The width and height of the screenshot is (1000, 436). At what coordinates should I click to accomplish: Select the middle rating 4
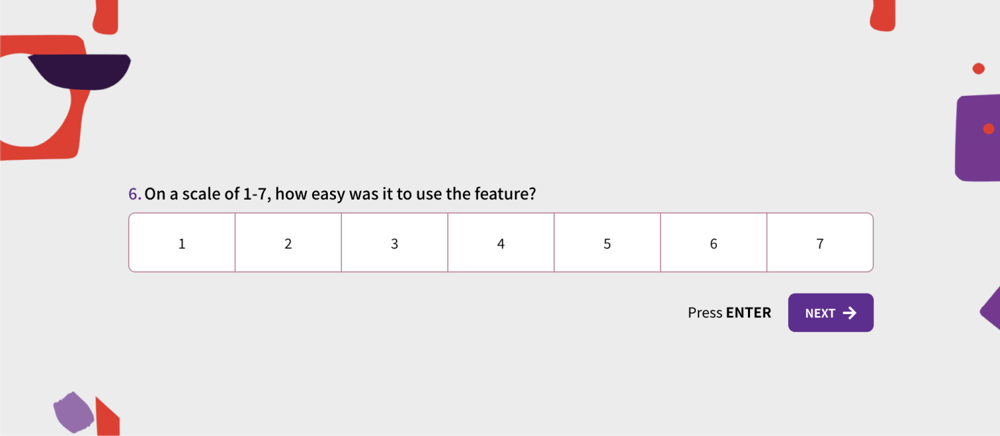[501, 243]
